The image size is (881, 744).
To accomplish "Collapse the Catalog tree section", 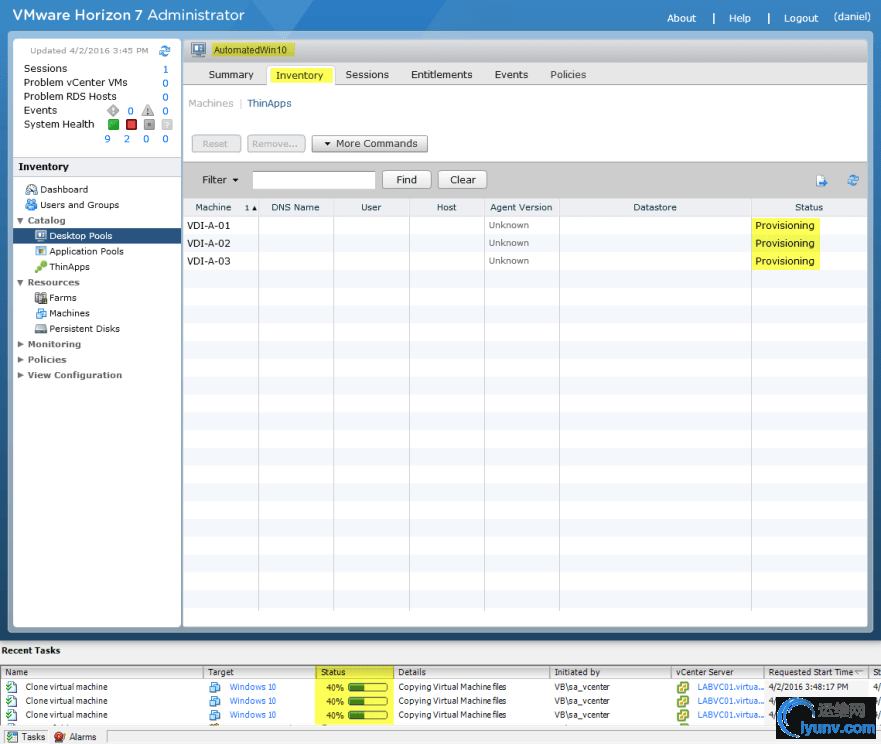I will (x=20, y=220).
